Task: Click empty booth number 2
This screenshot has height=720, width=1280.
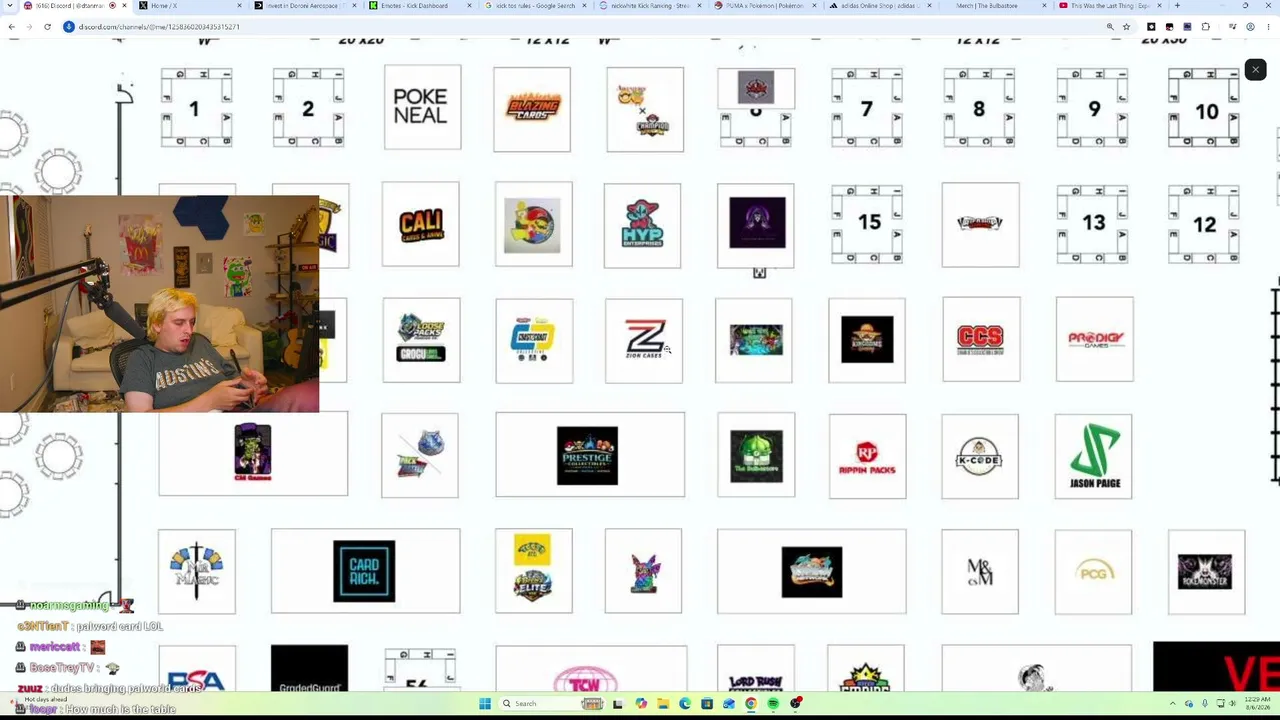Action: (308, 108)
